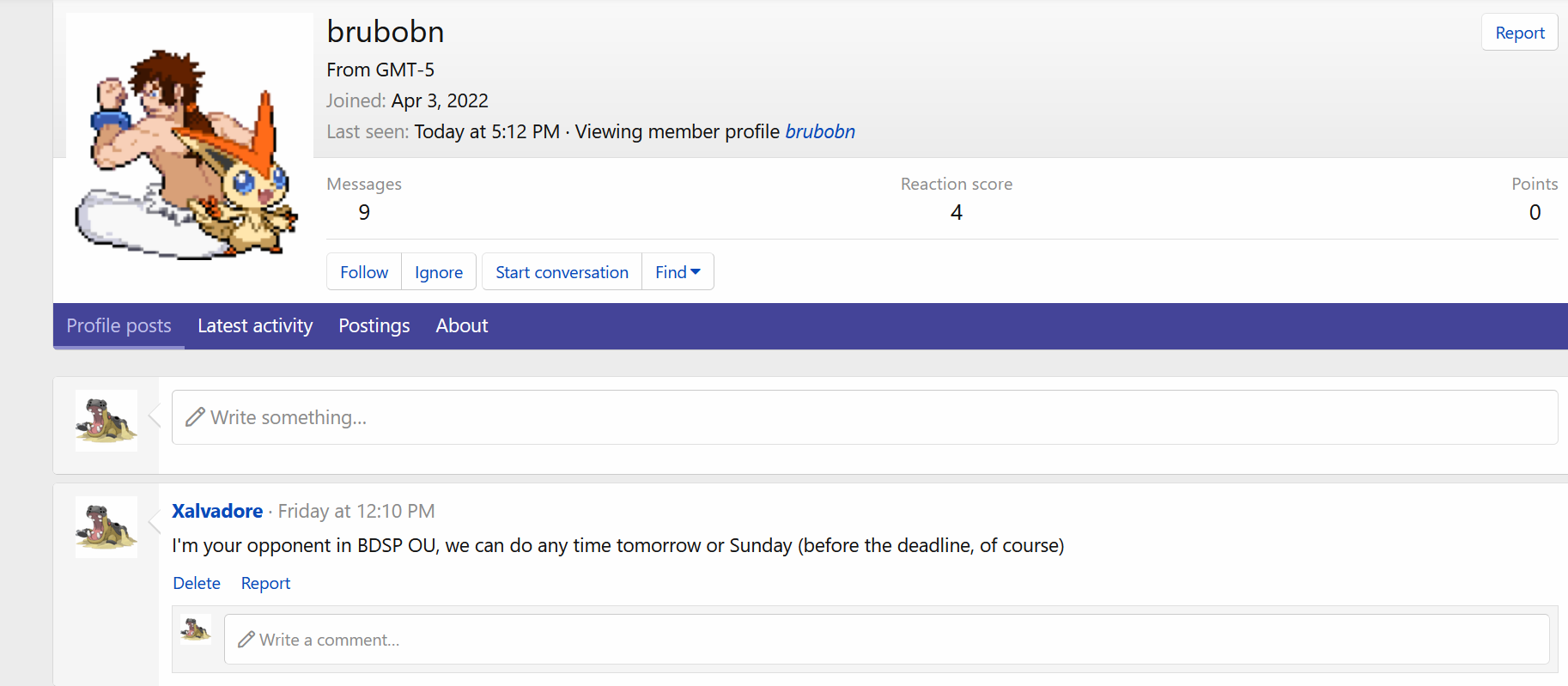Click the small avatar beside the comment box
Viewport: 1568px width, 686px height.
tap(196, 629)
